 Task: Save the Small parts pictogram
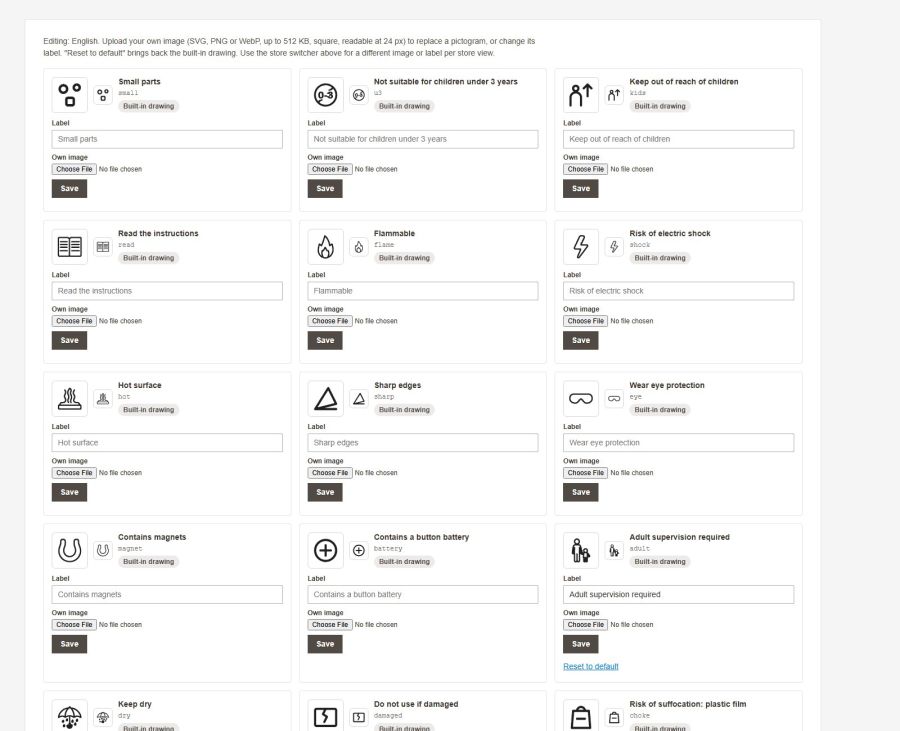click(x=69, y=188)
